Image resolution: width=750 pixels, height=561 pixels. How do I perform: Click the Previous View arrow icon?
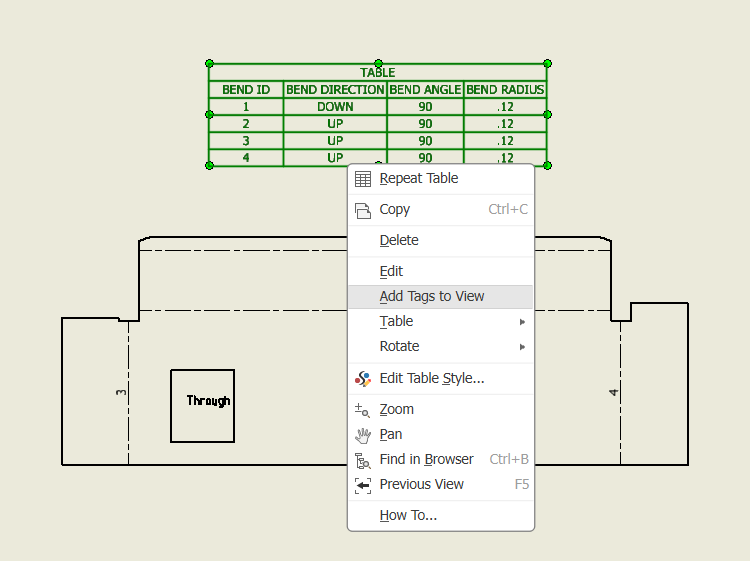coord(363,485)
